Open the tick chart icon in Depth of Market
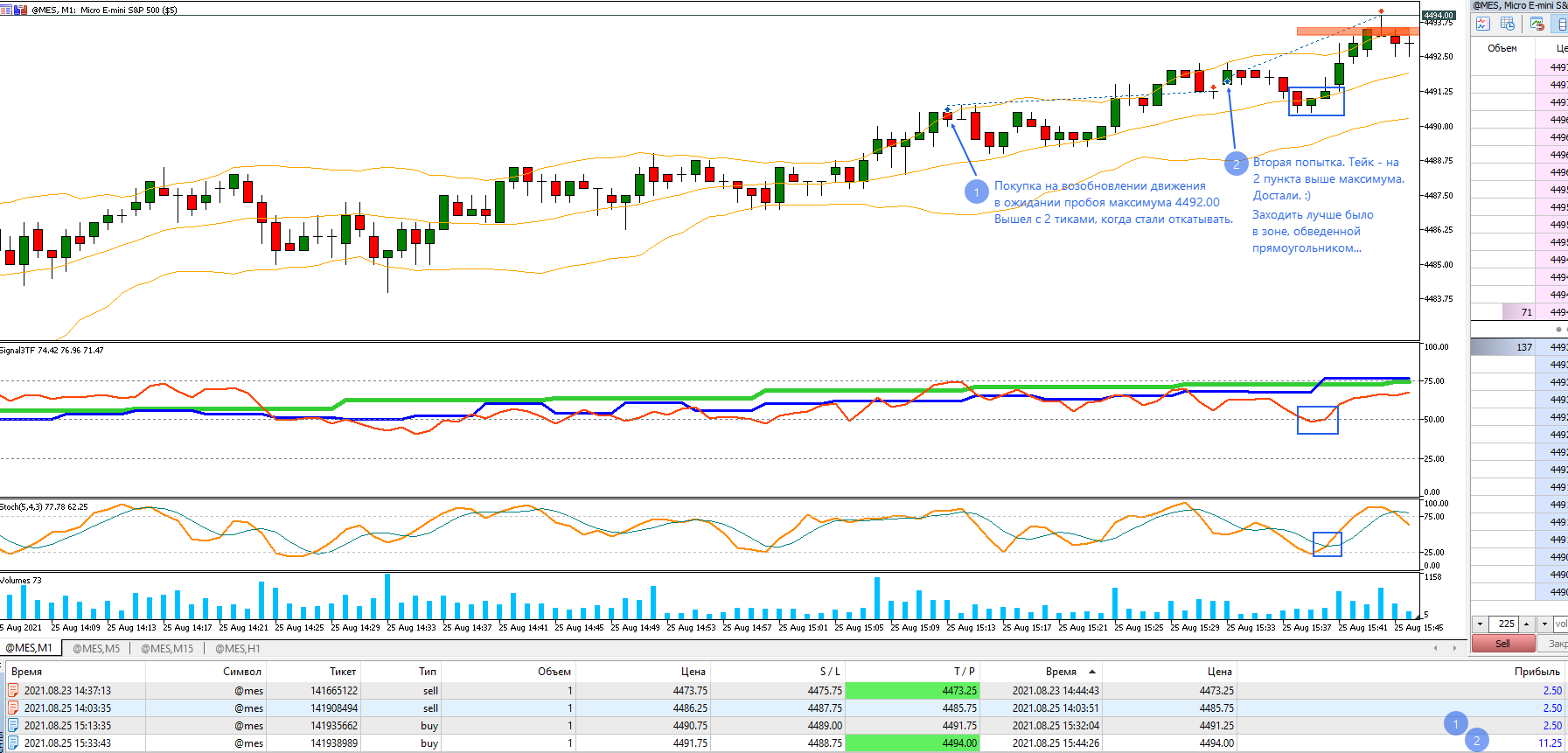 (1483, 24)
